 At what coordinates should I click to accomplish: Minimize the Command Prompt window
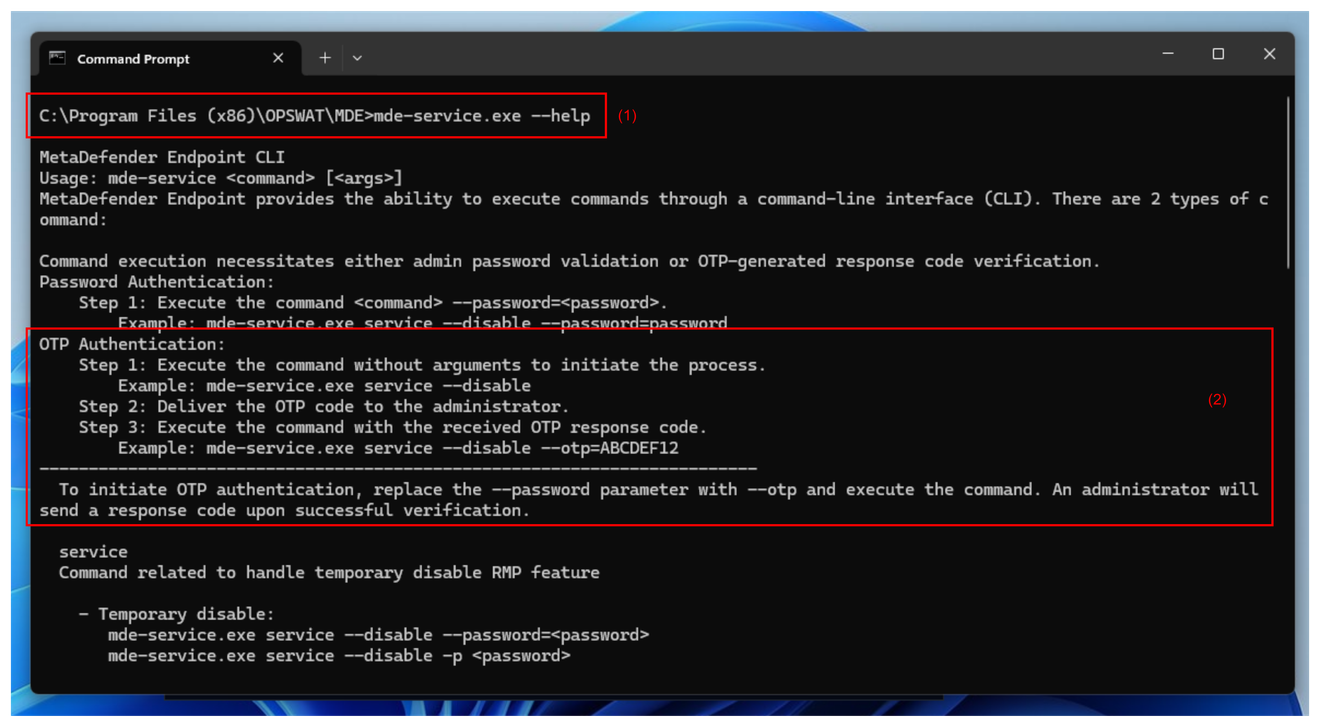point(1167,54)
